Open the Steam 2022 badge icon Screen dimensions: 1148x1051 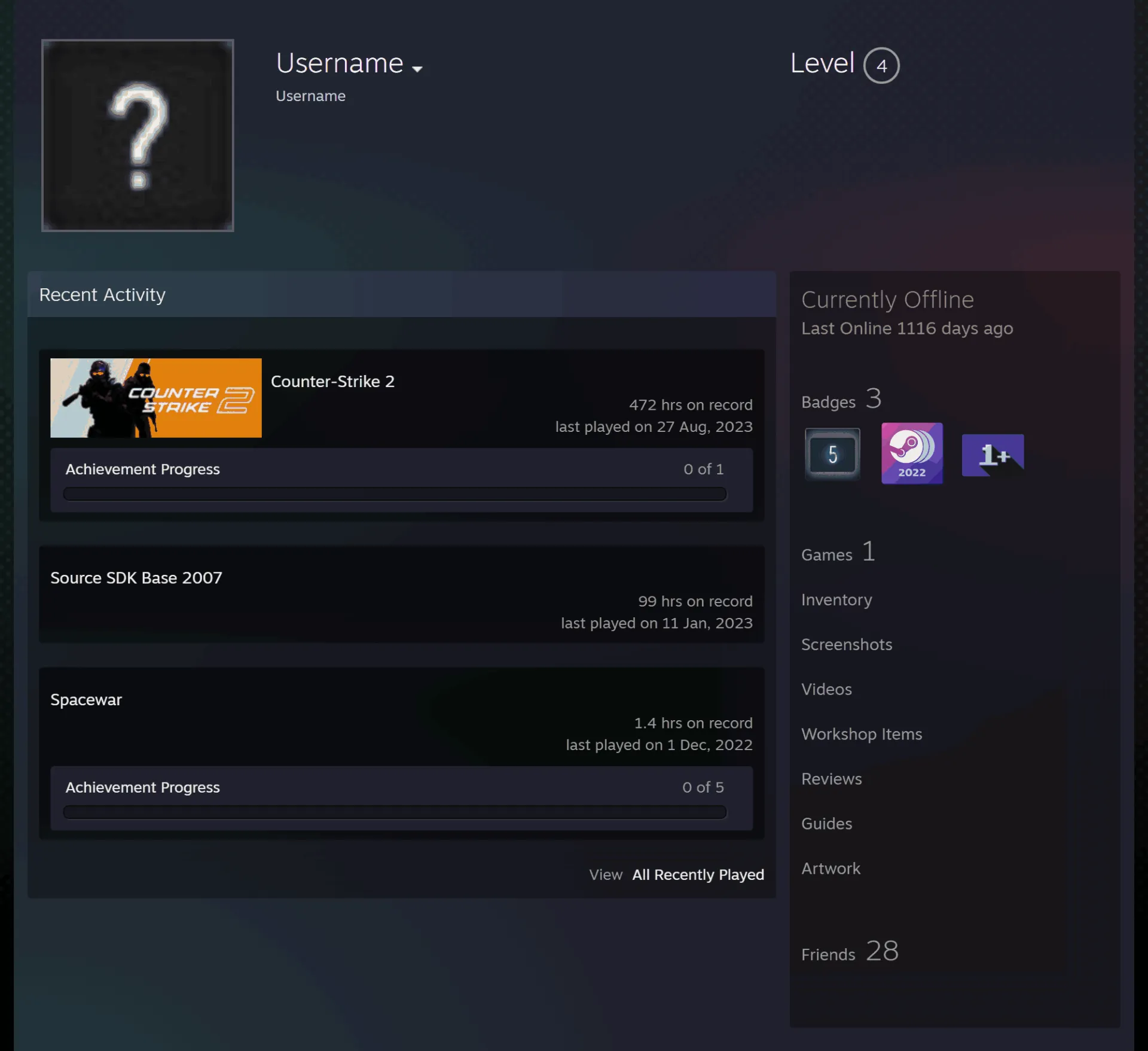(x=912, y=453)
